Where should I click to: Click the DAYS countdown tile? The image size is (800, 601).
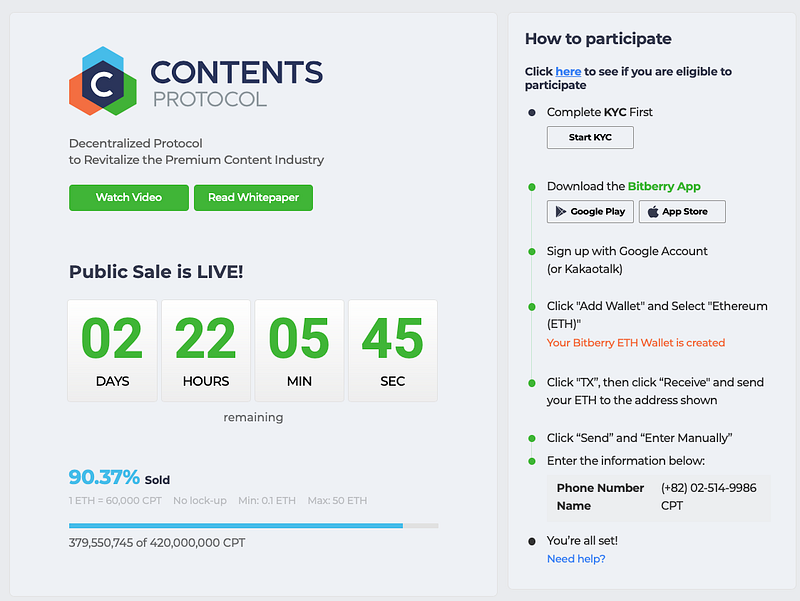click(x=112, y=350)
